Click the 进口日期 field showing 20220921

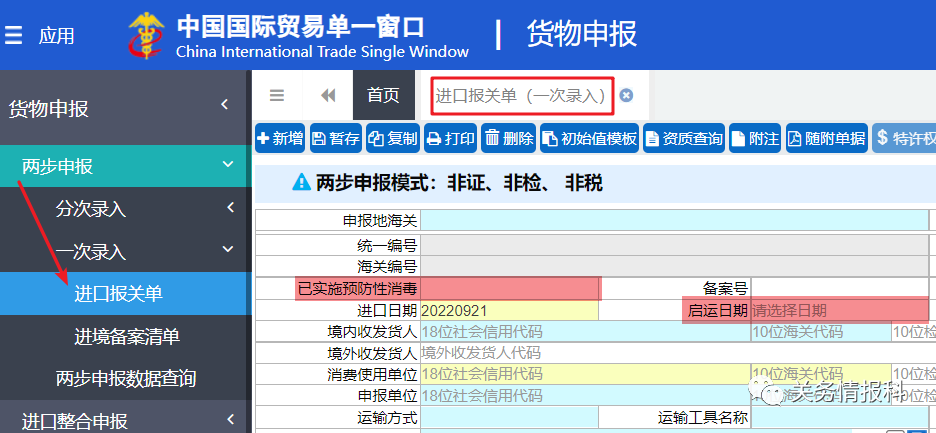point(509,311)
